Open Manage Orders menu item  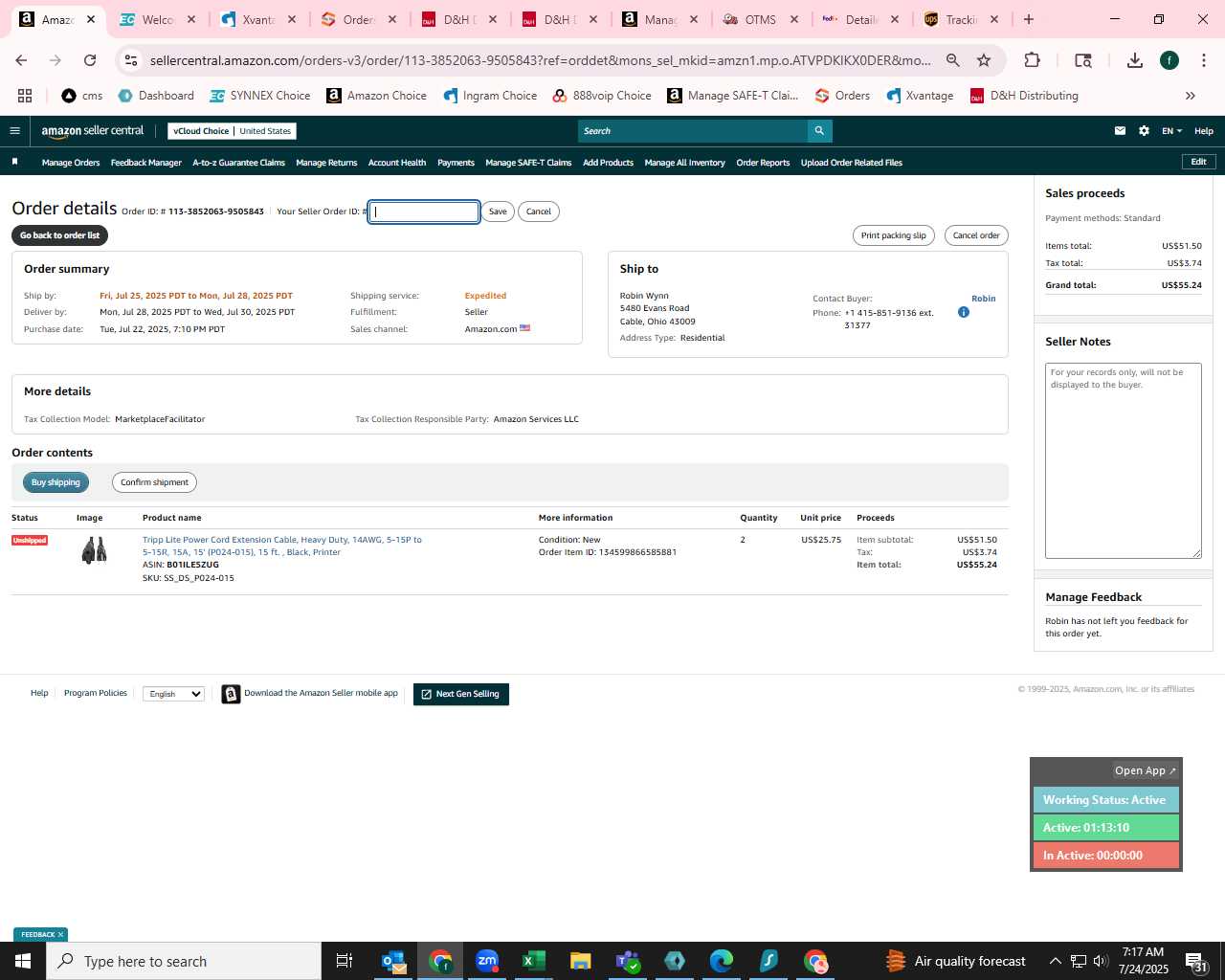tap(71, 163)
